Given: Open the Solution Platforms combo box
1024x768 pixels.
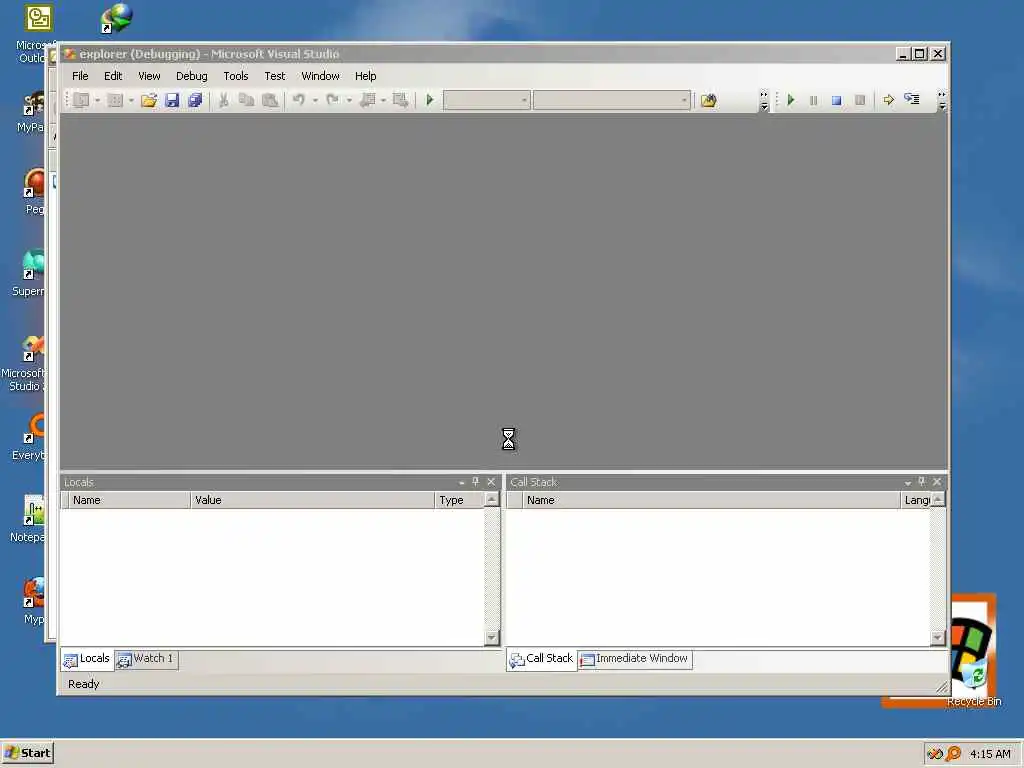Looking at the screenshot, I should pyautogui.click(x=611, y=100).
